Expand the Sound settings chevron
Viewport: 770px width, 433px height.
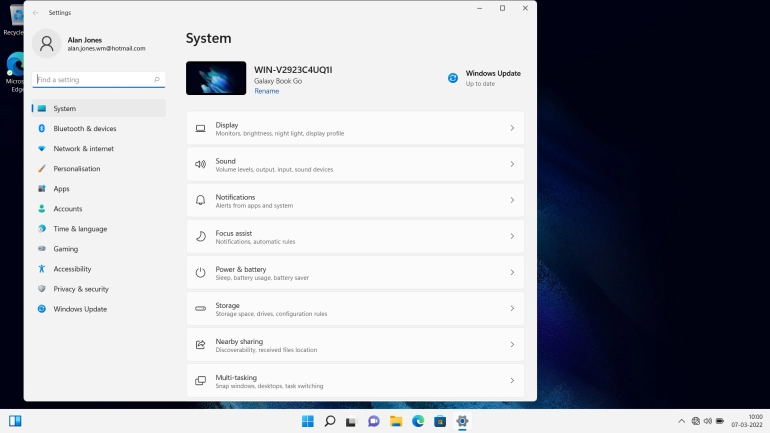pos(512,164)
